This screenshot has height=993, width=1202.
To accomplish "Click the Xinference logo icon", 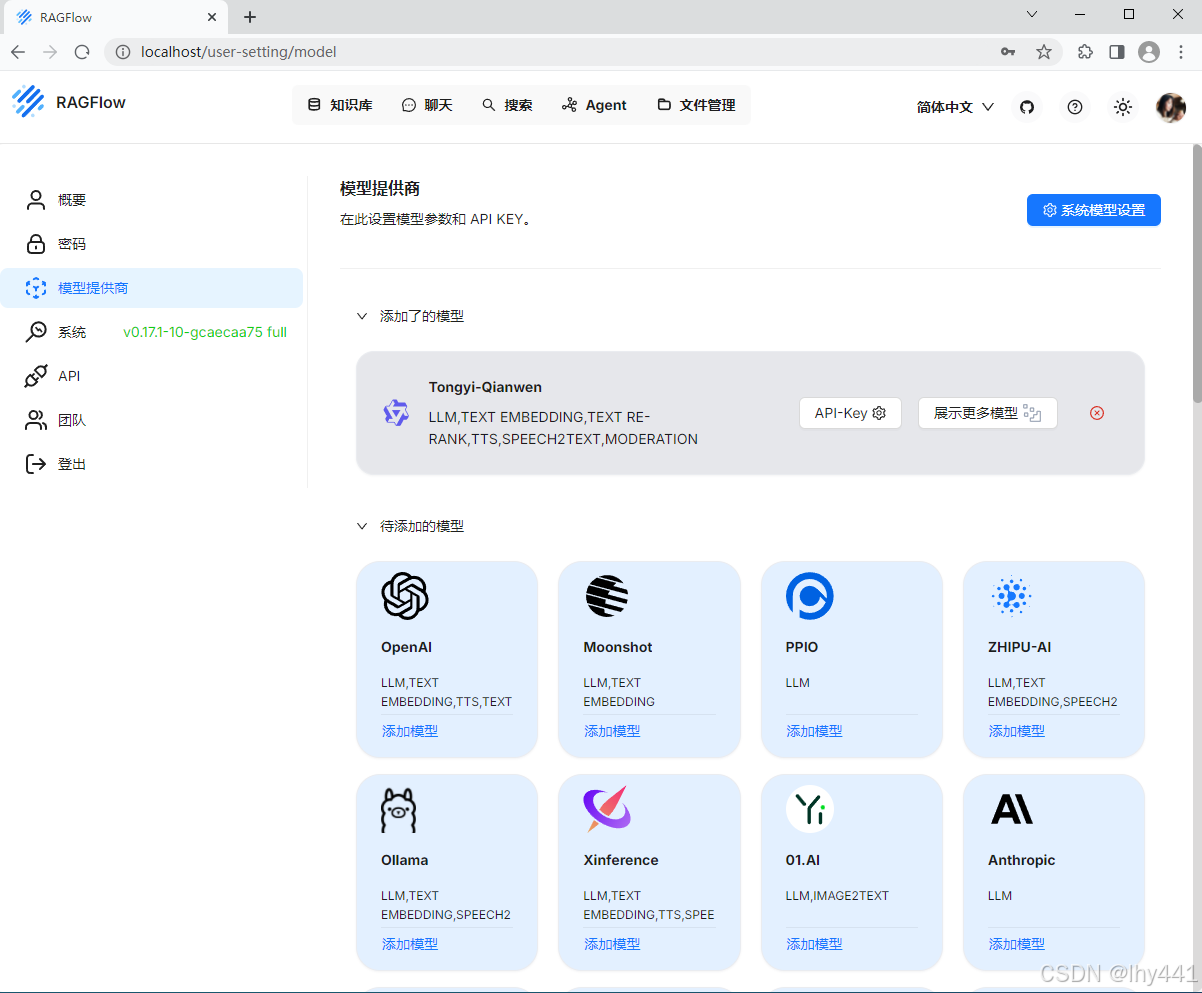I will point(607,809).
